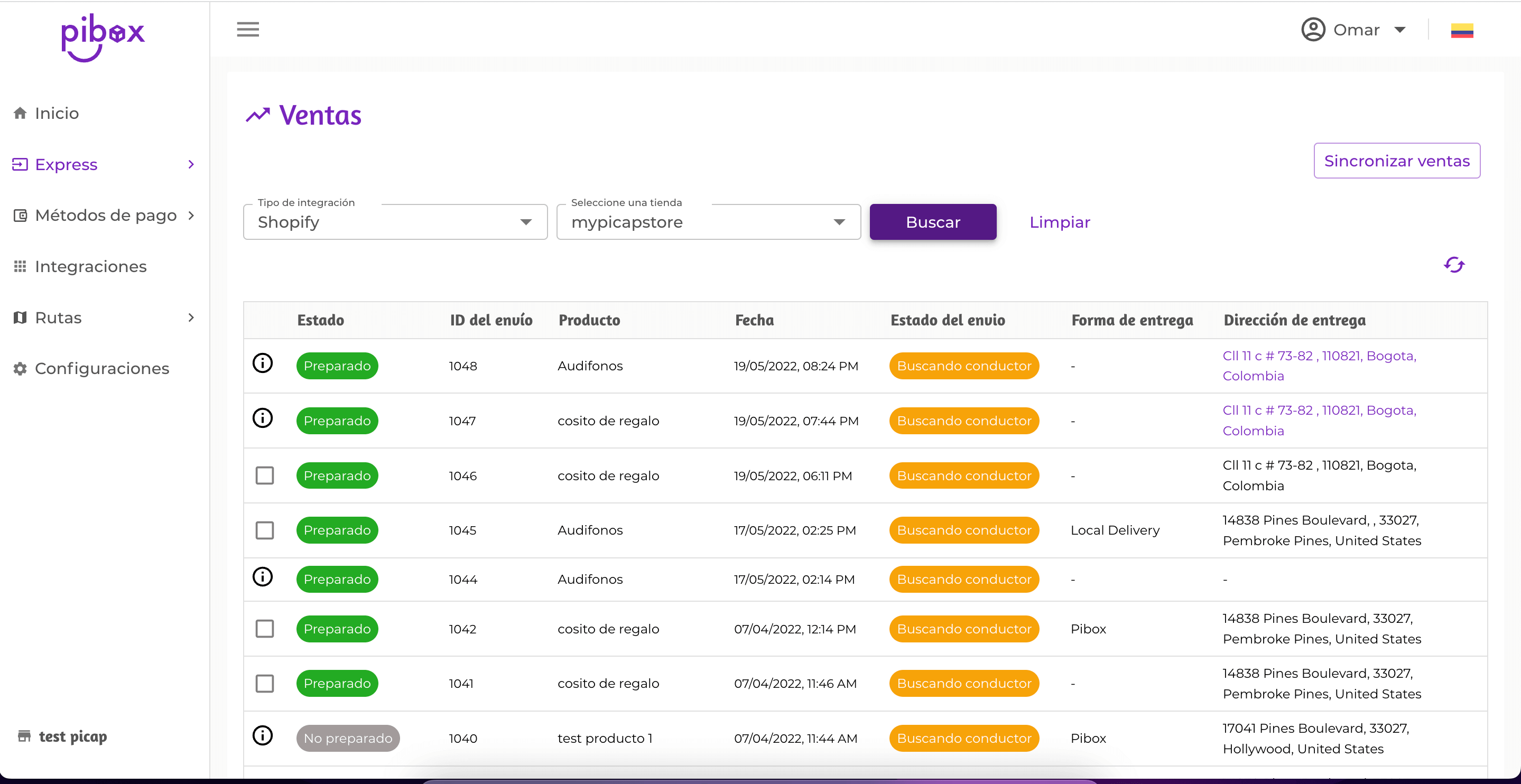Open Integraciones in the sidebar

[x=90, y=266]
